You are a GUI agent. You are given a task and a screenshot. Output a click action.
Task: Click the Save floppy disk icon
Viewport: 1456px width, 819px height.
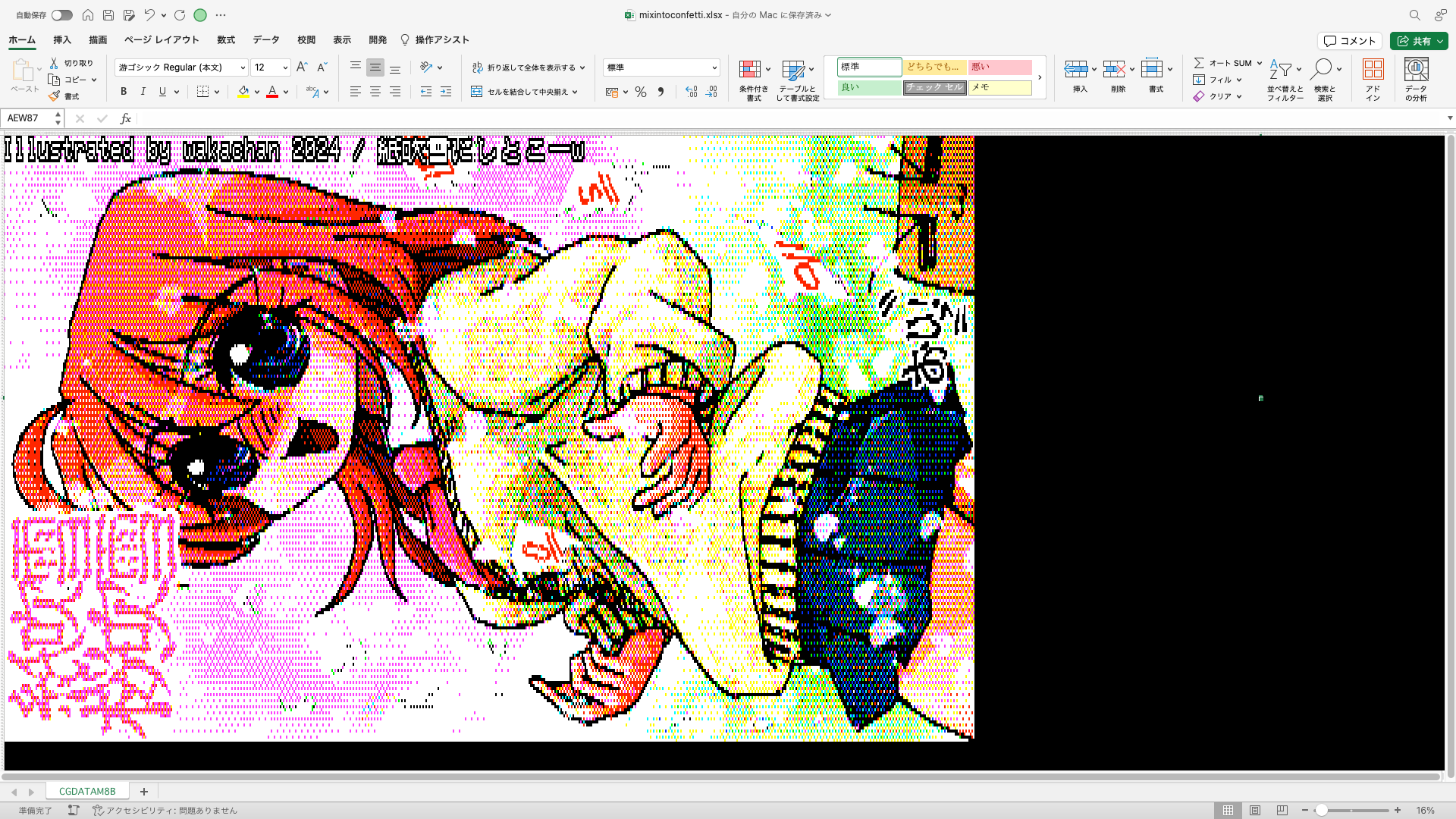(x=108, y=15)
